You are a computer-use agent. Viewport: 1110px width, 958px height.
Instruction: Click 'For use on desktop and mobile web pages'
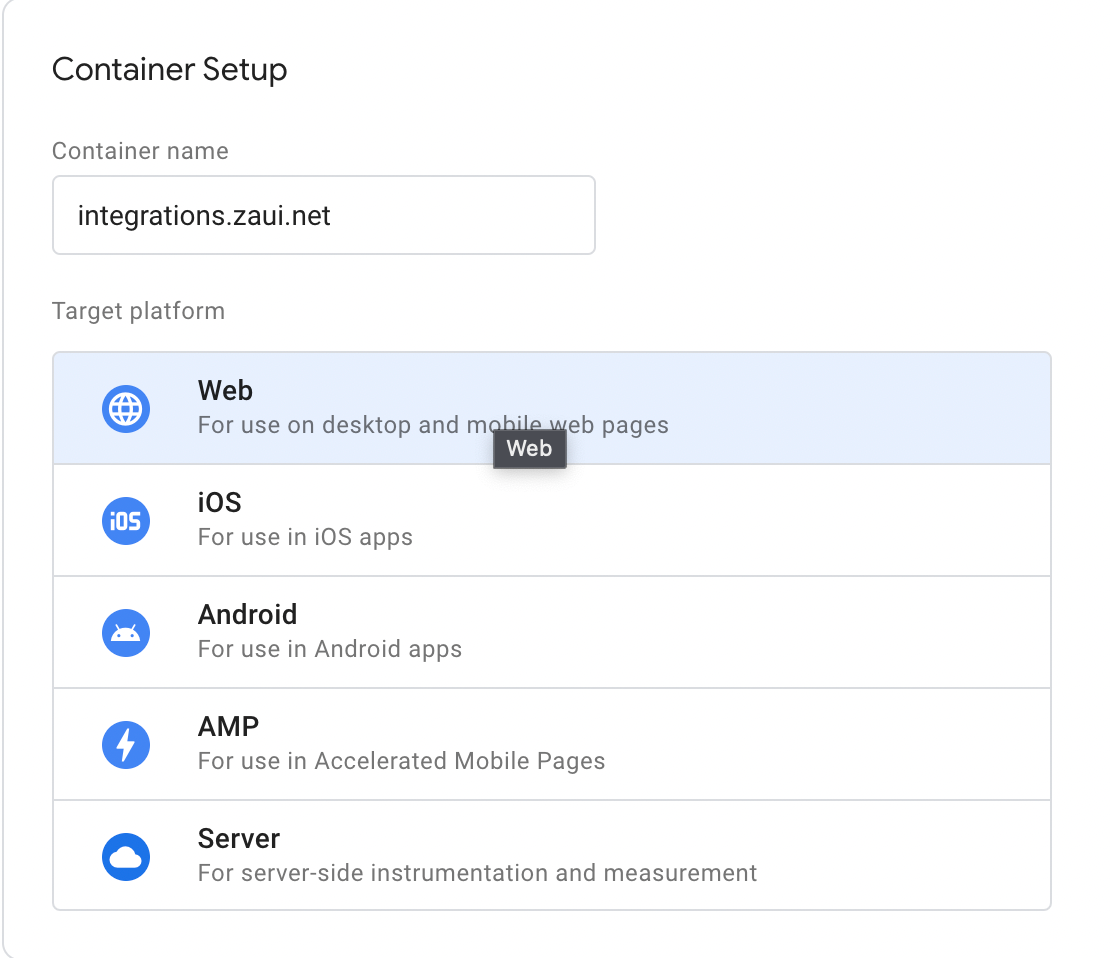(433, 425)
